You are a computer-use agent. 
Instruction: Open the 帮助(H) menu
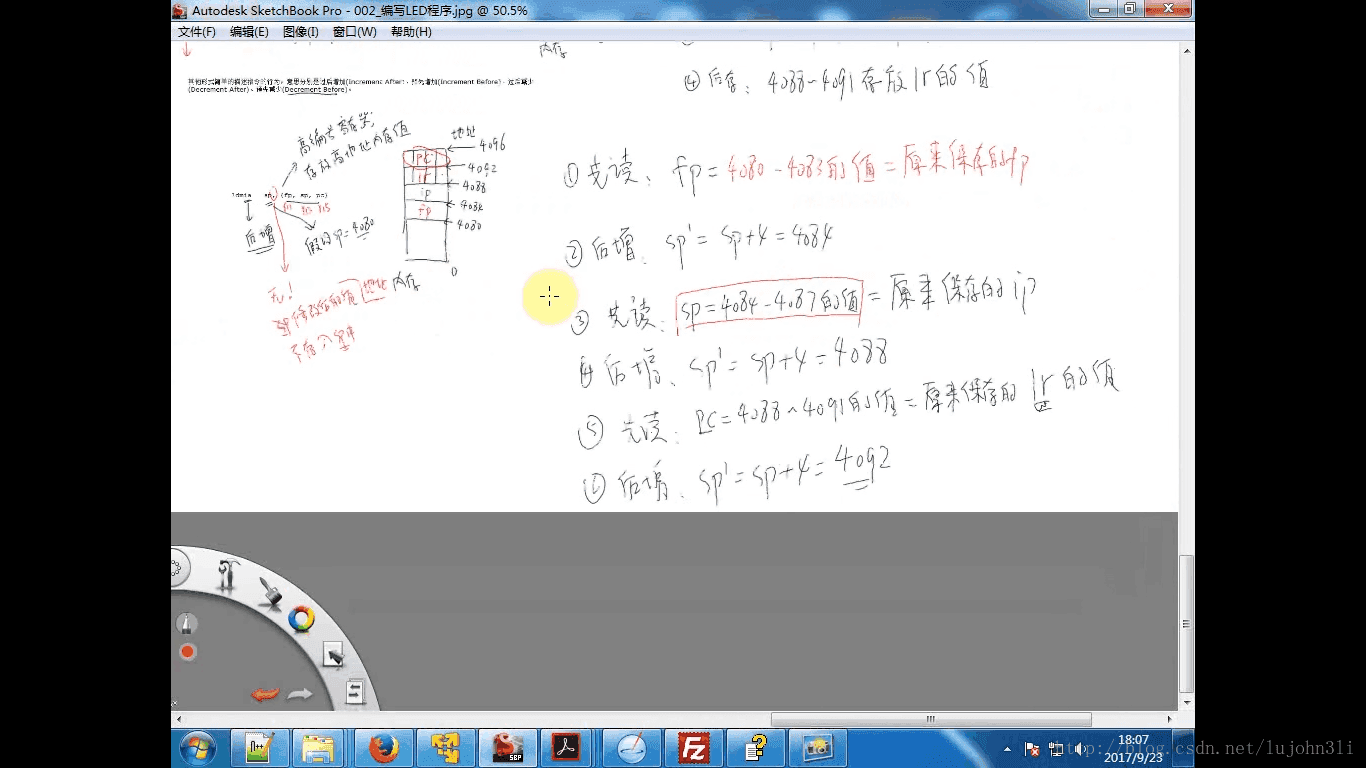(411, 32)
